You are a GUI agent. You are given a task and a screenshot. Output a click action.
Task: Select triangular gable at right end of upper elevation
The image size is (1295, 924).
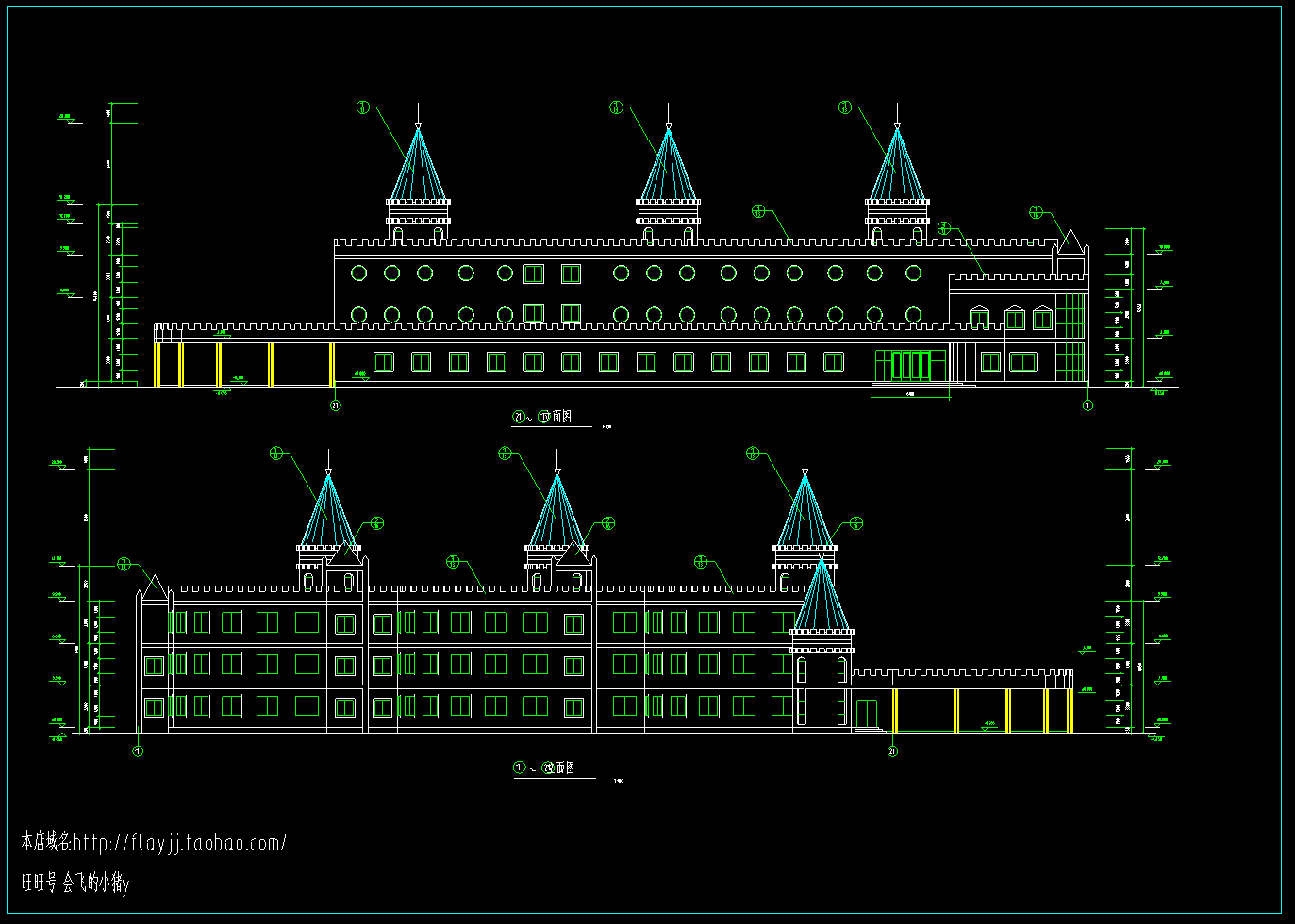1070,243
